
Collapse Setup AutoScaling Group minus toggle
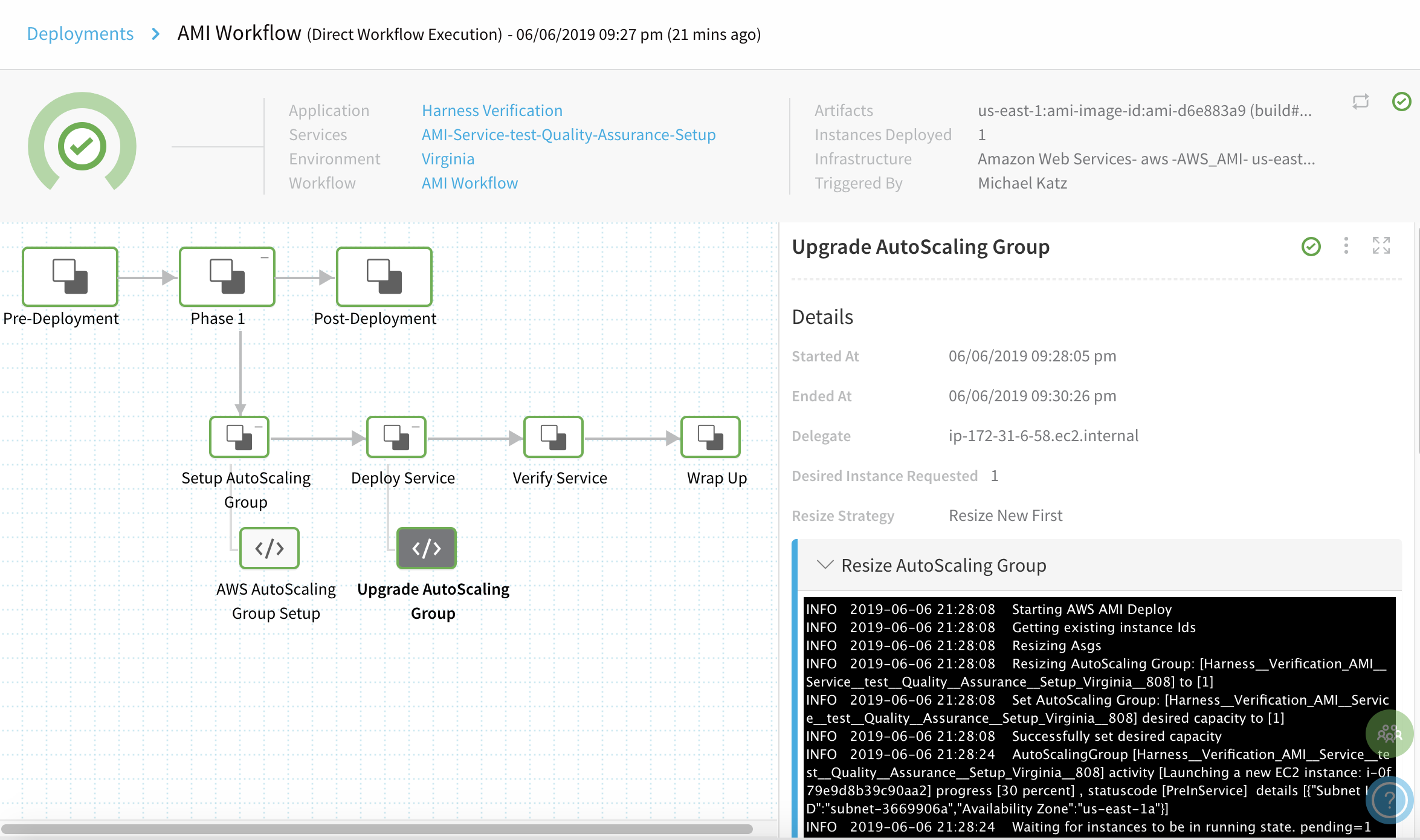(259, 427)
